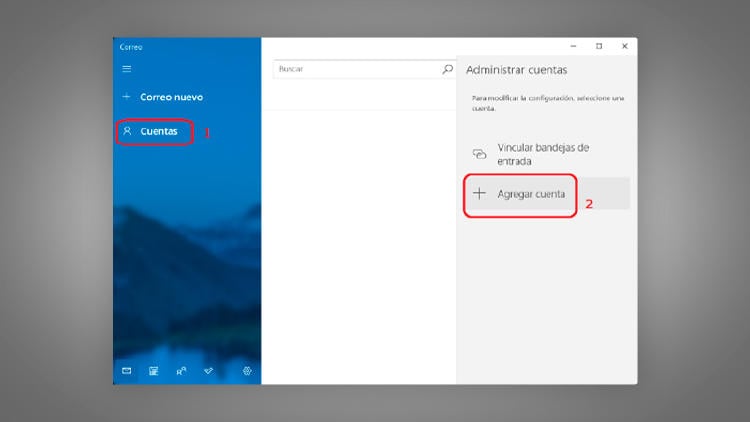
Task: Click the magnifier search icon
Action: pyautogui.click(x=447, y=69)
